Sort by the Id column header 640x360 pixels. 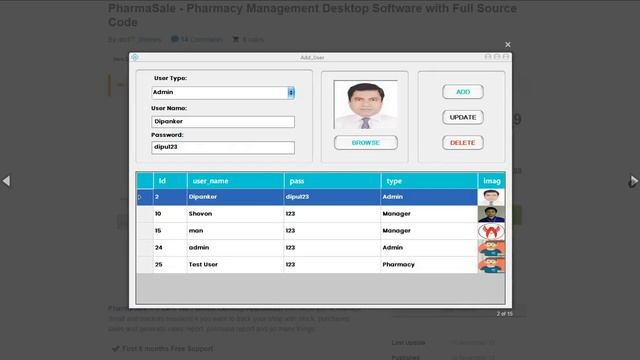(x=170, y=181)
